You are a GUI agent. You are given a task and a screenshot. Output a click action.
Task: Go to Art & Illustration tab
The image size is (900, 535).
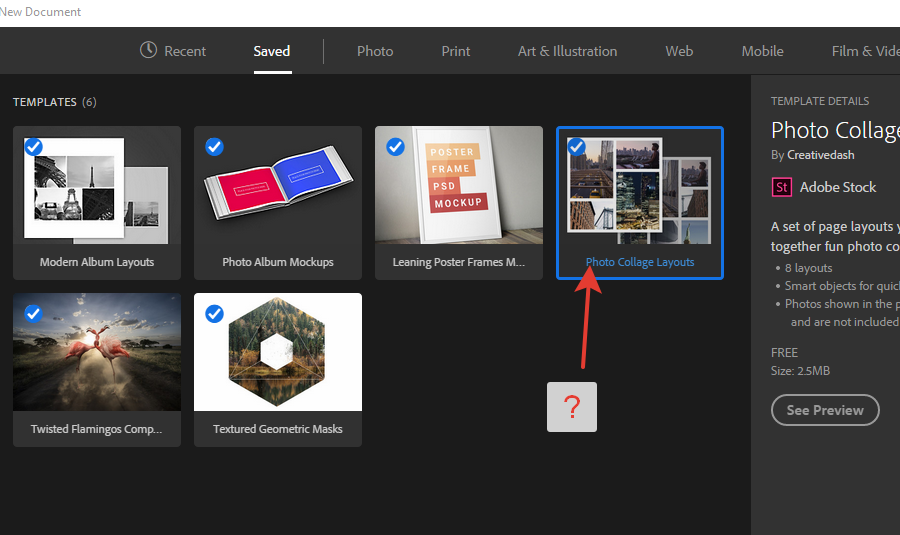(567, 51)
